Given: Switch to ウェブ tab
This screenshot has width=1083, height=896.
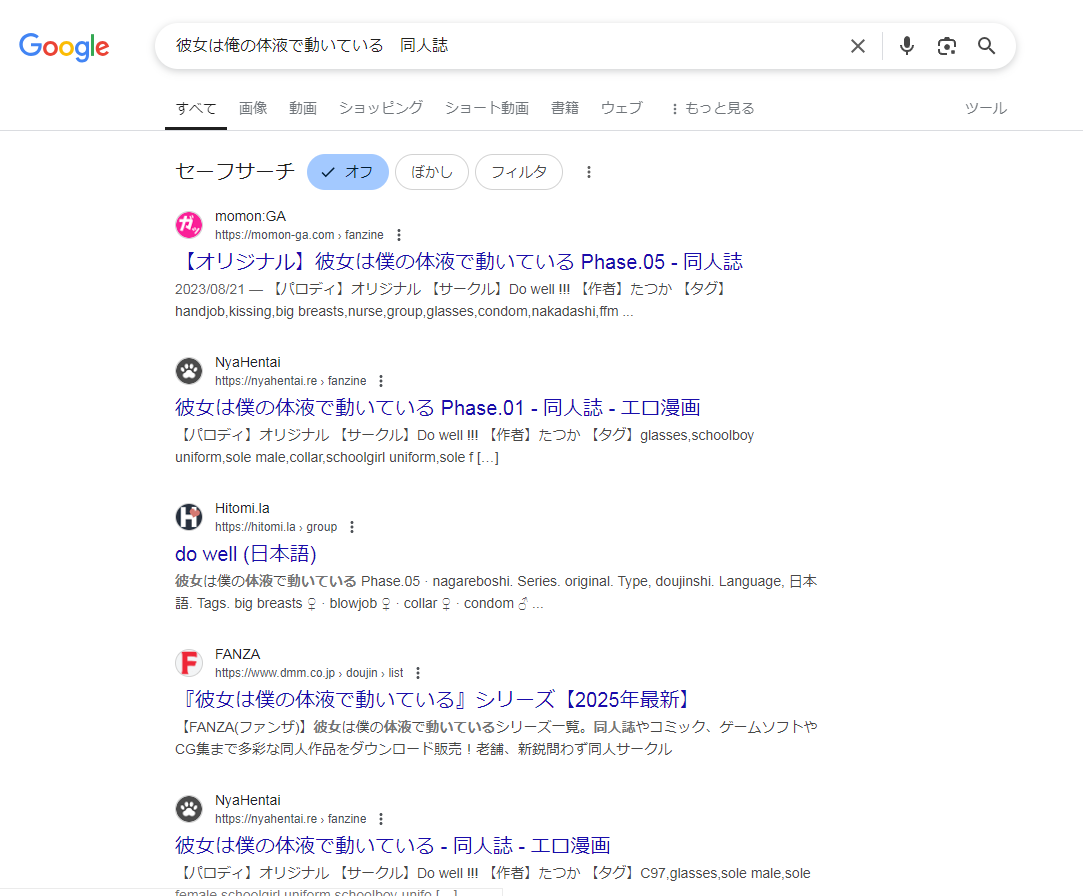Looking at the screenshot, I should tap(622, 108).
